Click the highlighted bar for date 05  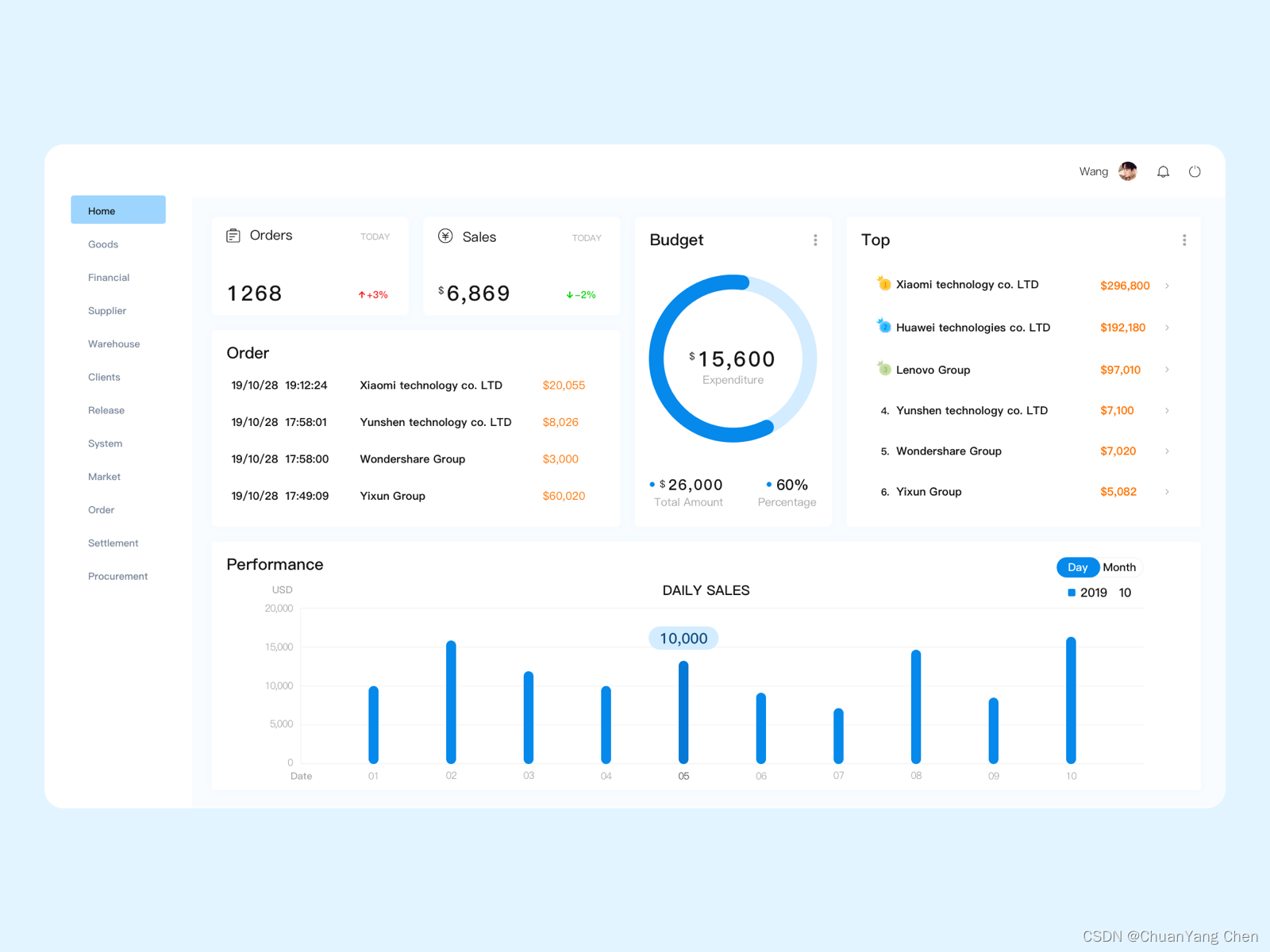point(683,712)
